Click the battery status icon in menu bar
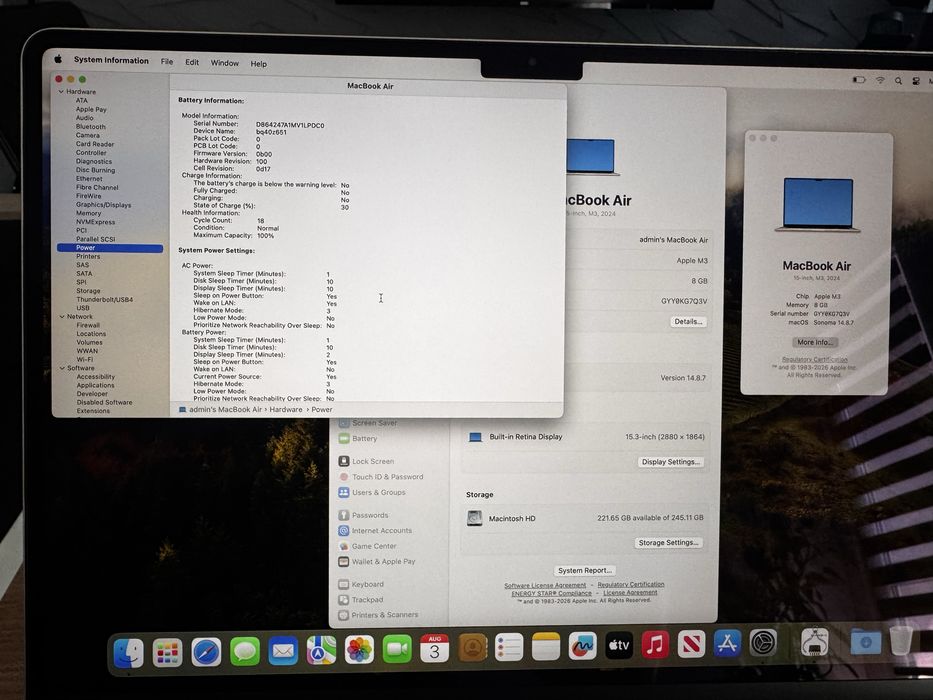933x700 pixels. 859,79
